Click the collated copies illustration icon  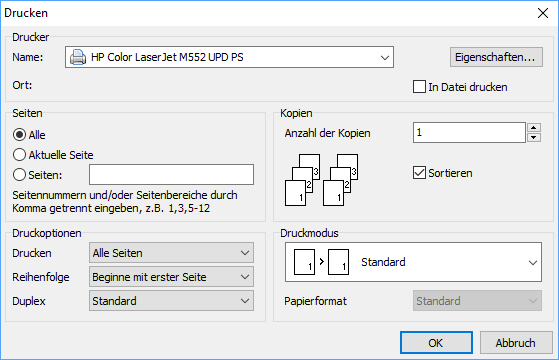click(x=322, y=180)
